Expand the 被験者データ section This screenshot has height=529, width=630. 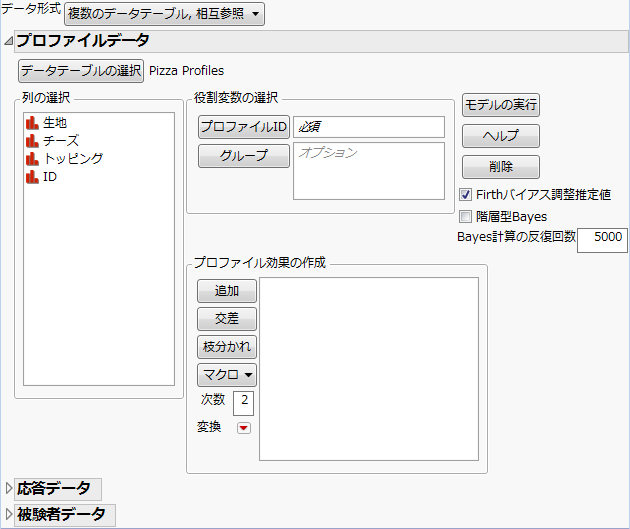pyautogui.click(x=9, y=514)
